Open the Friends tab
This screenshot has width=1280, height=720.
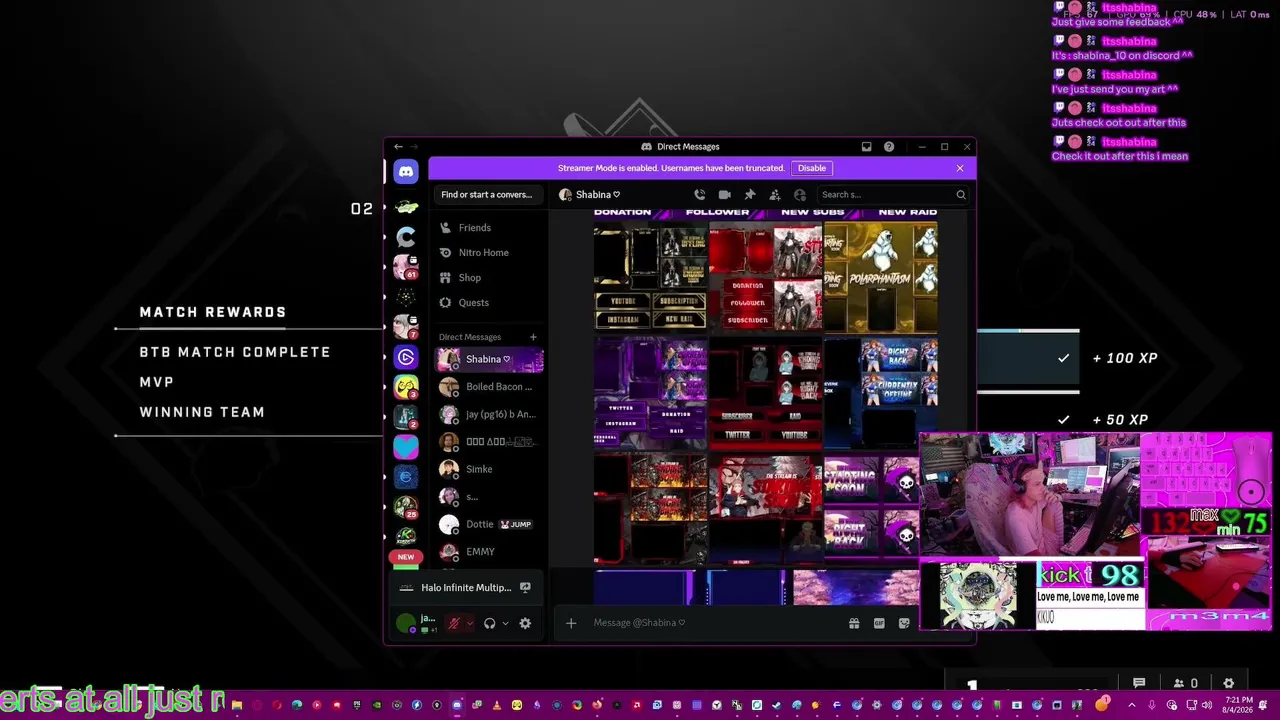(x=489, y=228)
